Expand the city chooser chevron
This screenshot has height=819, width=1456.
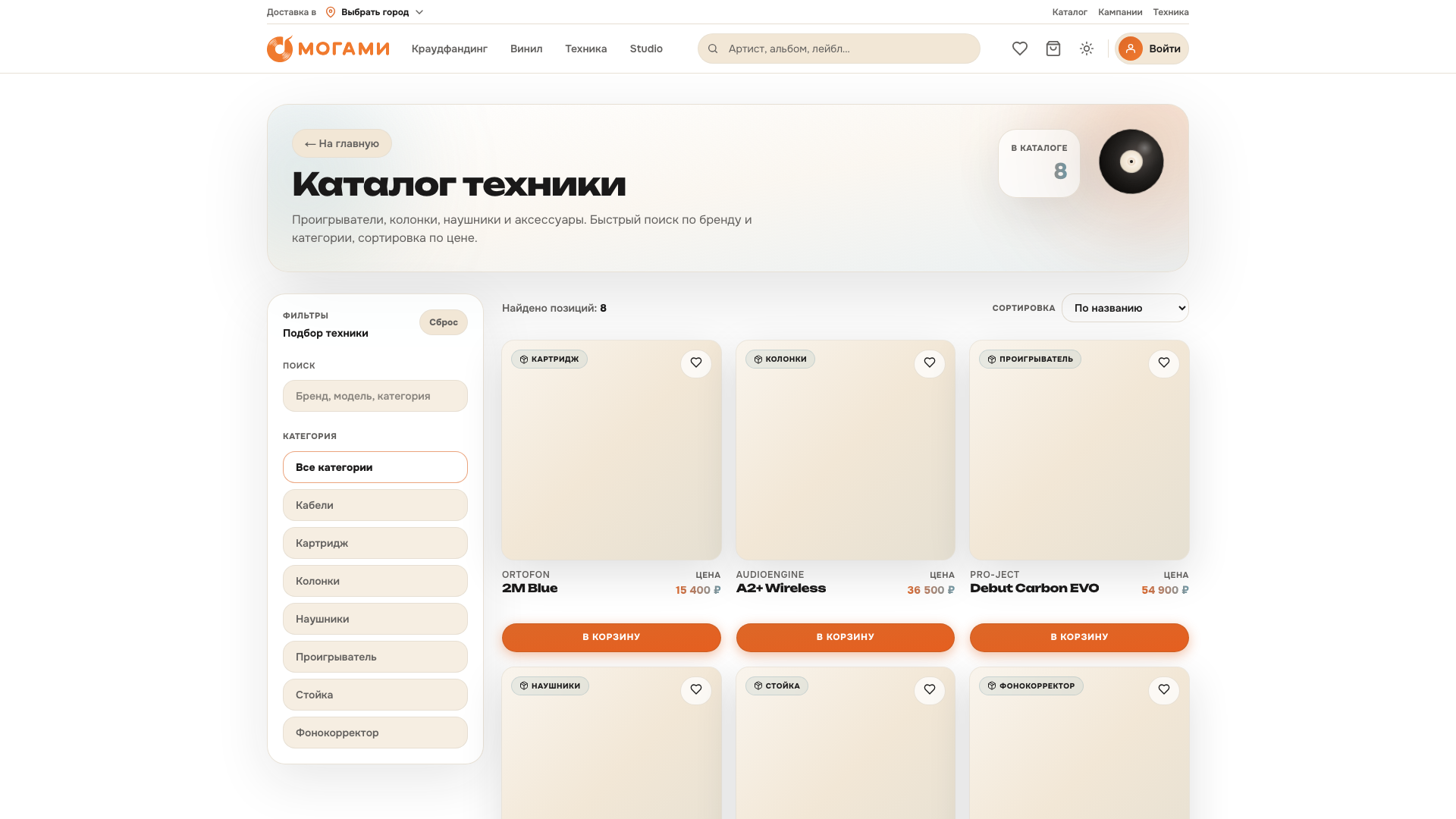coord(419,12)
